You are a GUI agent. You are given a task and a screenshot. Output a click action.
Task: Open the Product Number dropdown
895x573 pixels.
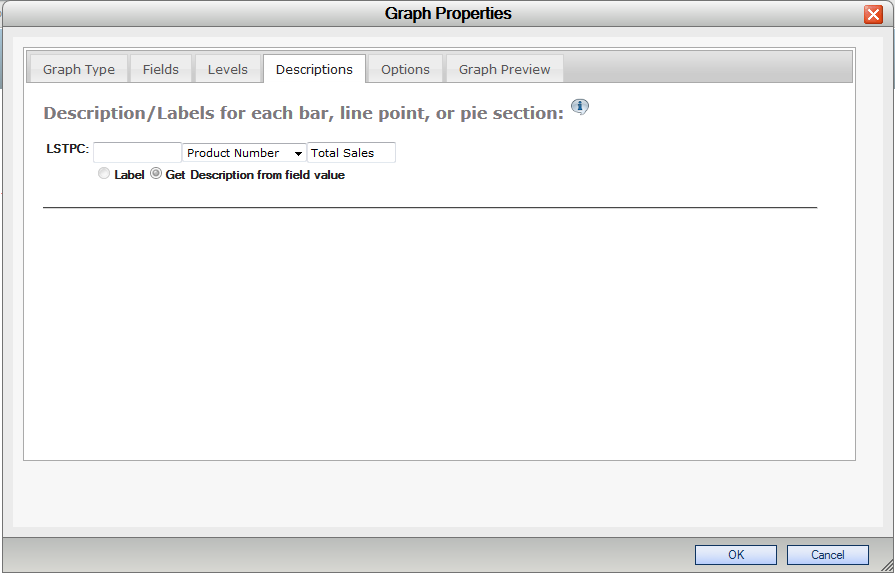coord(244,153)
